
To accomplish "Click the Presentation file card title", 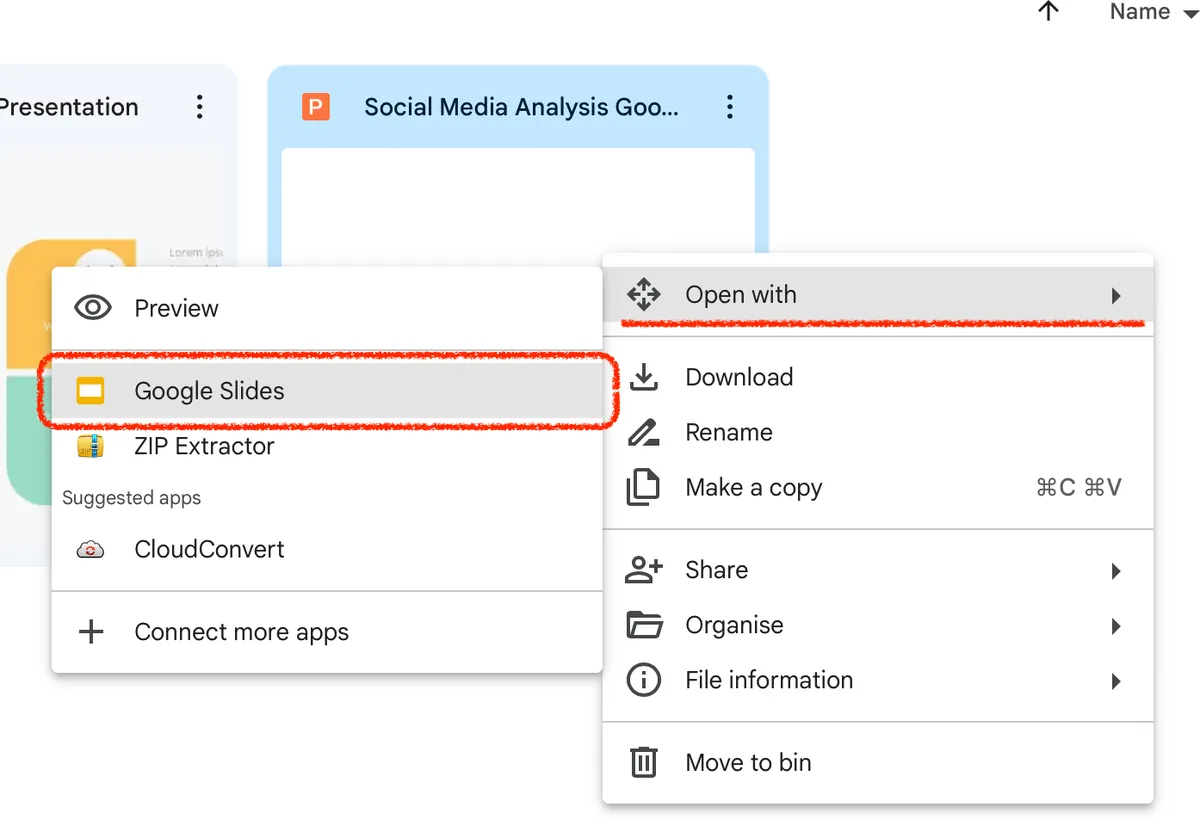I will click(69, 107).
